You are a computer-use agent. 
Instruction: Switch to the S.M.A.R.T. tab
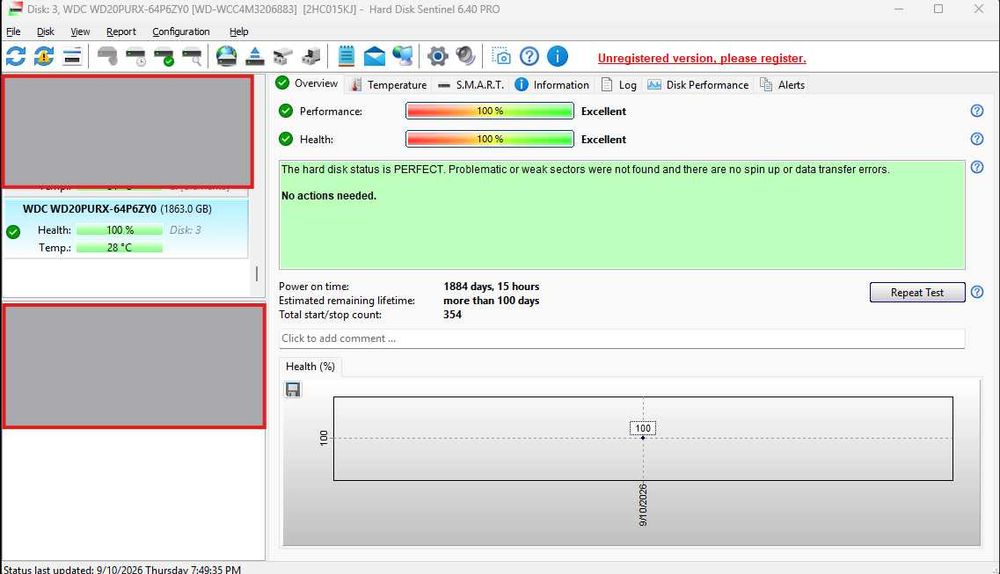tap(471, 85)
